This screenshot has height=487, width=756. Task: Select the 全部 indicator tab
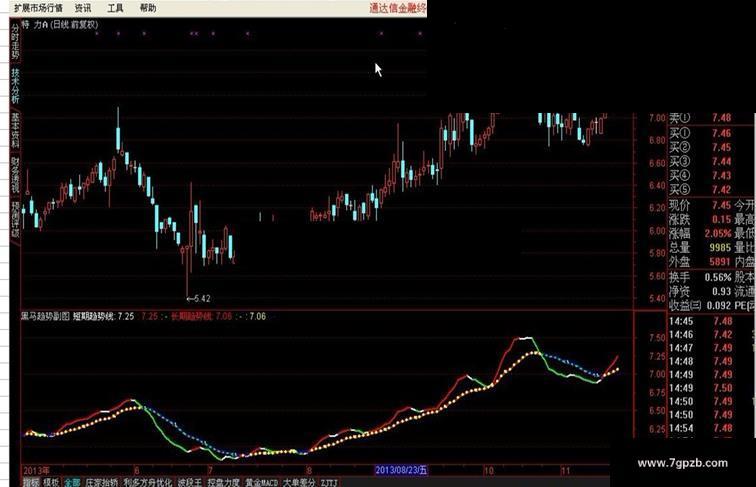pos(72,482)
